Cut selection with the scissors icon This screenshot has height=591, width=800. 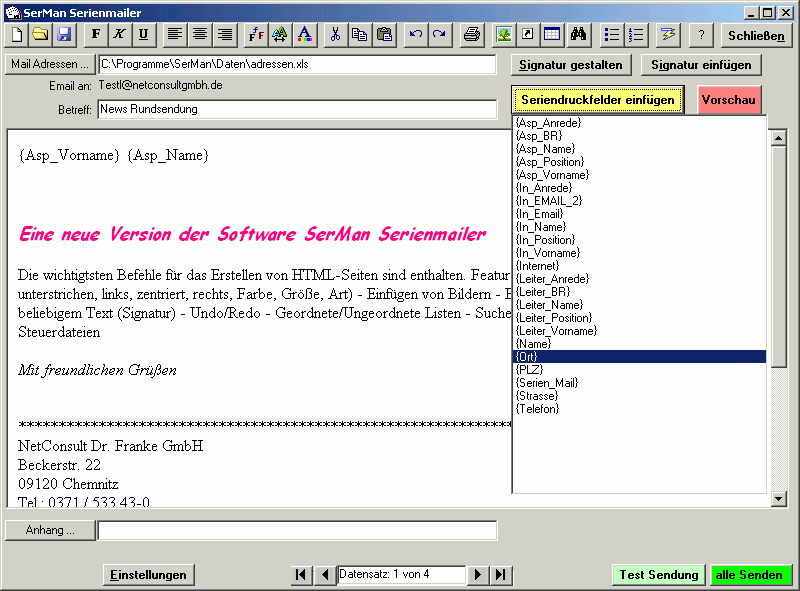(335, 35)
